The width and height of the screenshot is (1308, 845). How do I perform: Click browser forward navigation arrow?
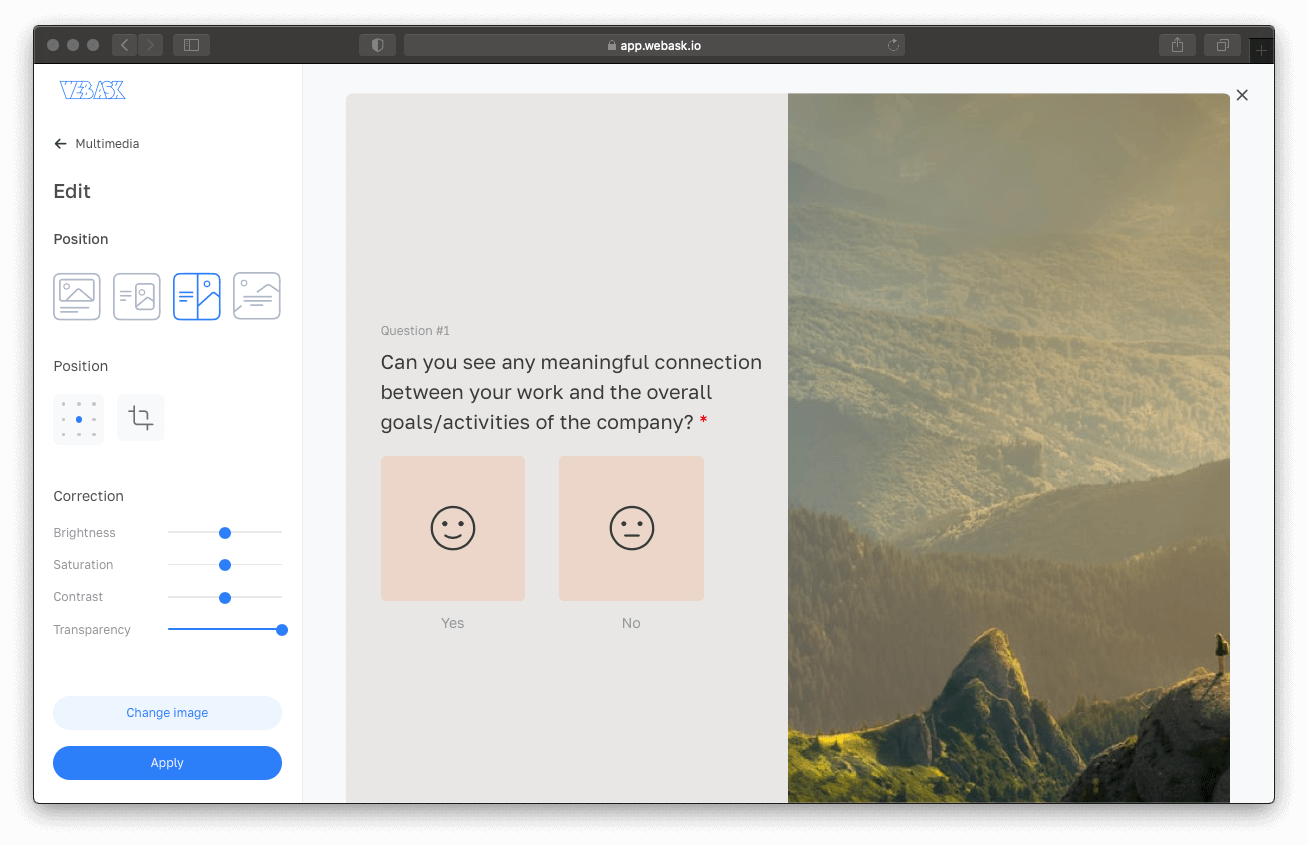(x=151, y=45)
